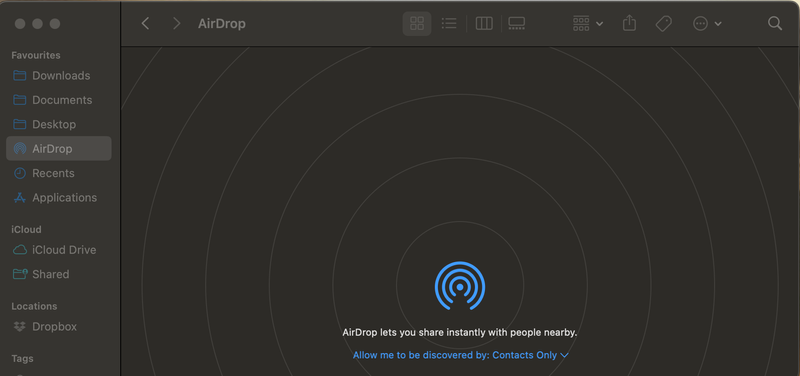
Task: Click the AirDrop window title
Action: point(222,23)
